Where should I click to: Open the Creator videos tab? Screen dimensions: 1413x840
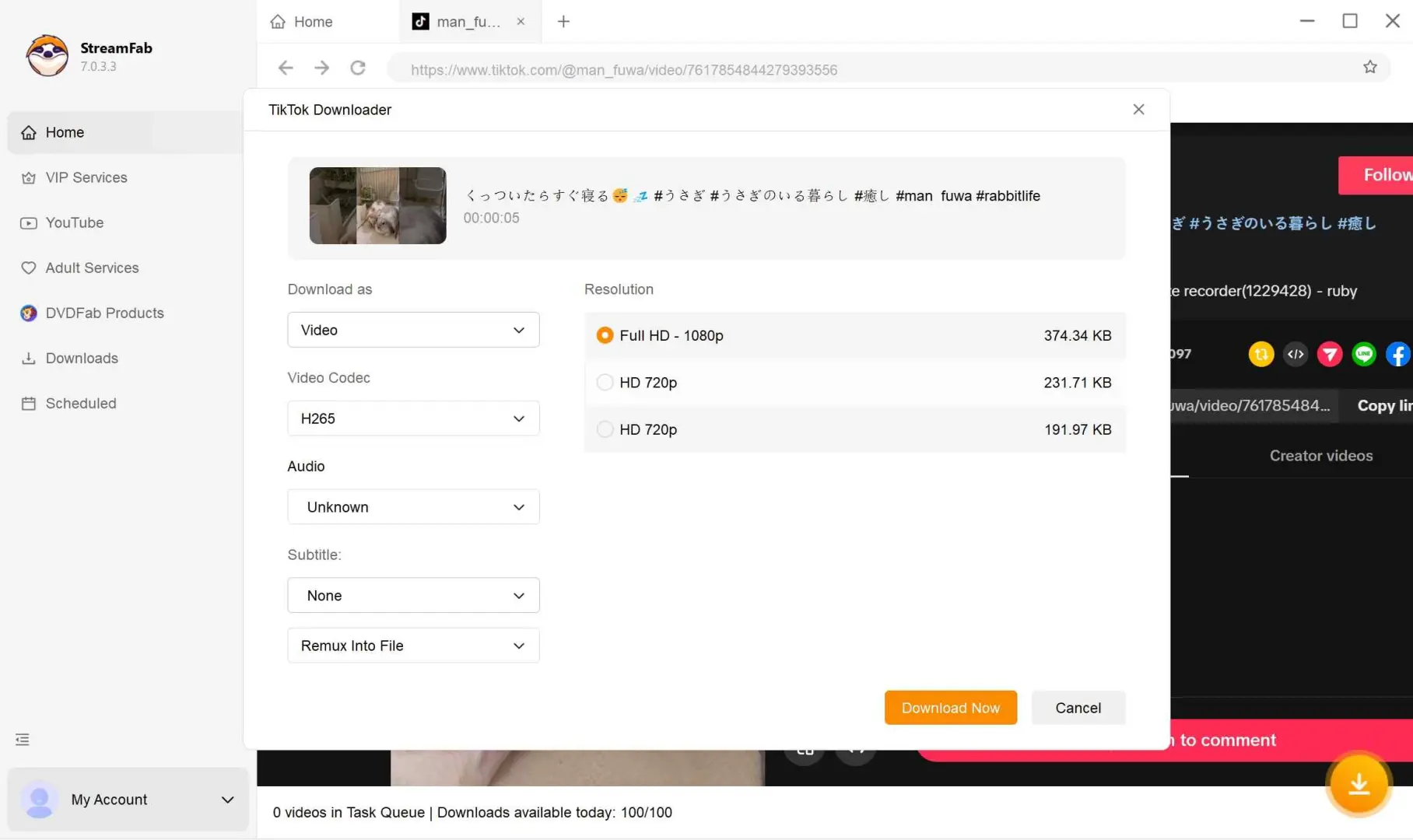pos(1321,456)
